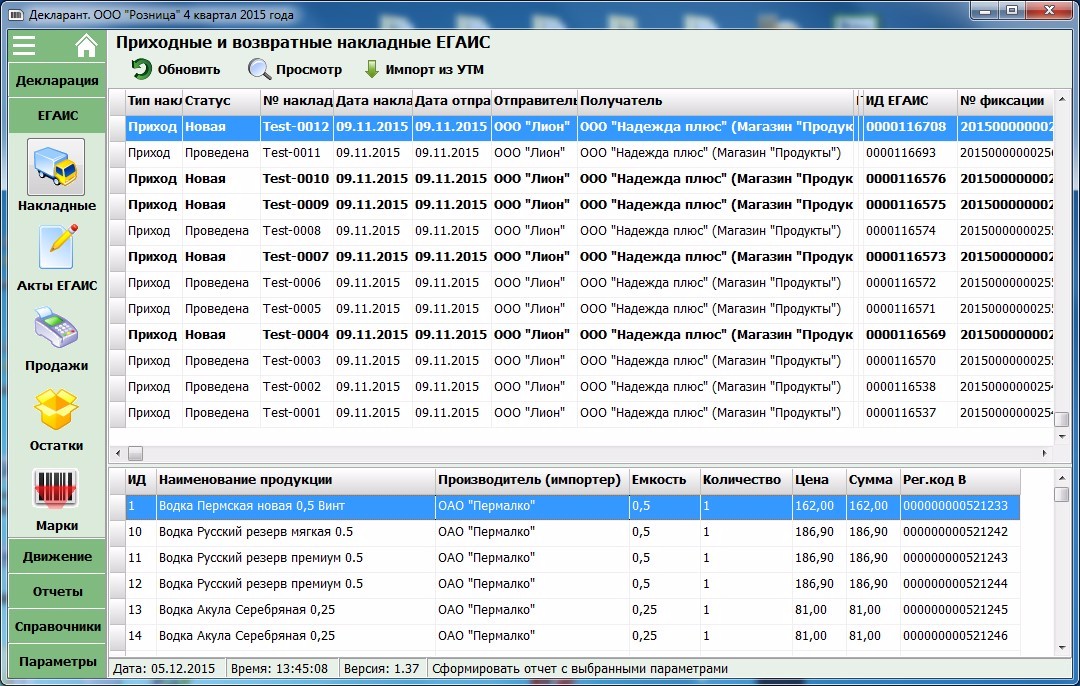Expand the Отчеты sidebar section
The image size is (1080, 686).
pyautogui.click(x=57, y=591)
